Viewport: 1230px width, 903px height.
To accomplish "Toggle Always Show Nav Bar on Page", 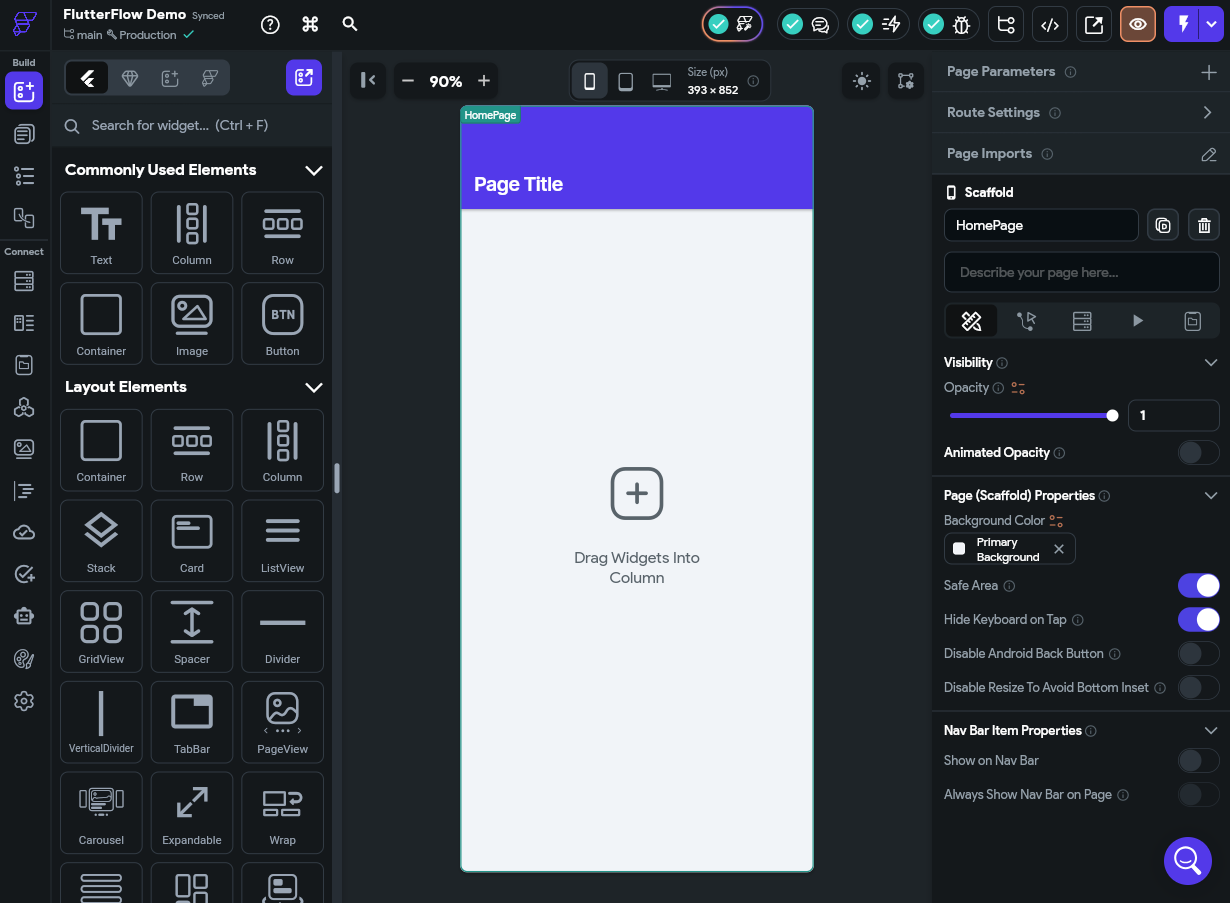I will click(1198, 795).
